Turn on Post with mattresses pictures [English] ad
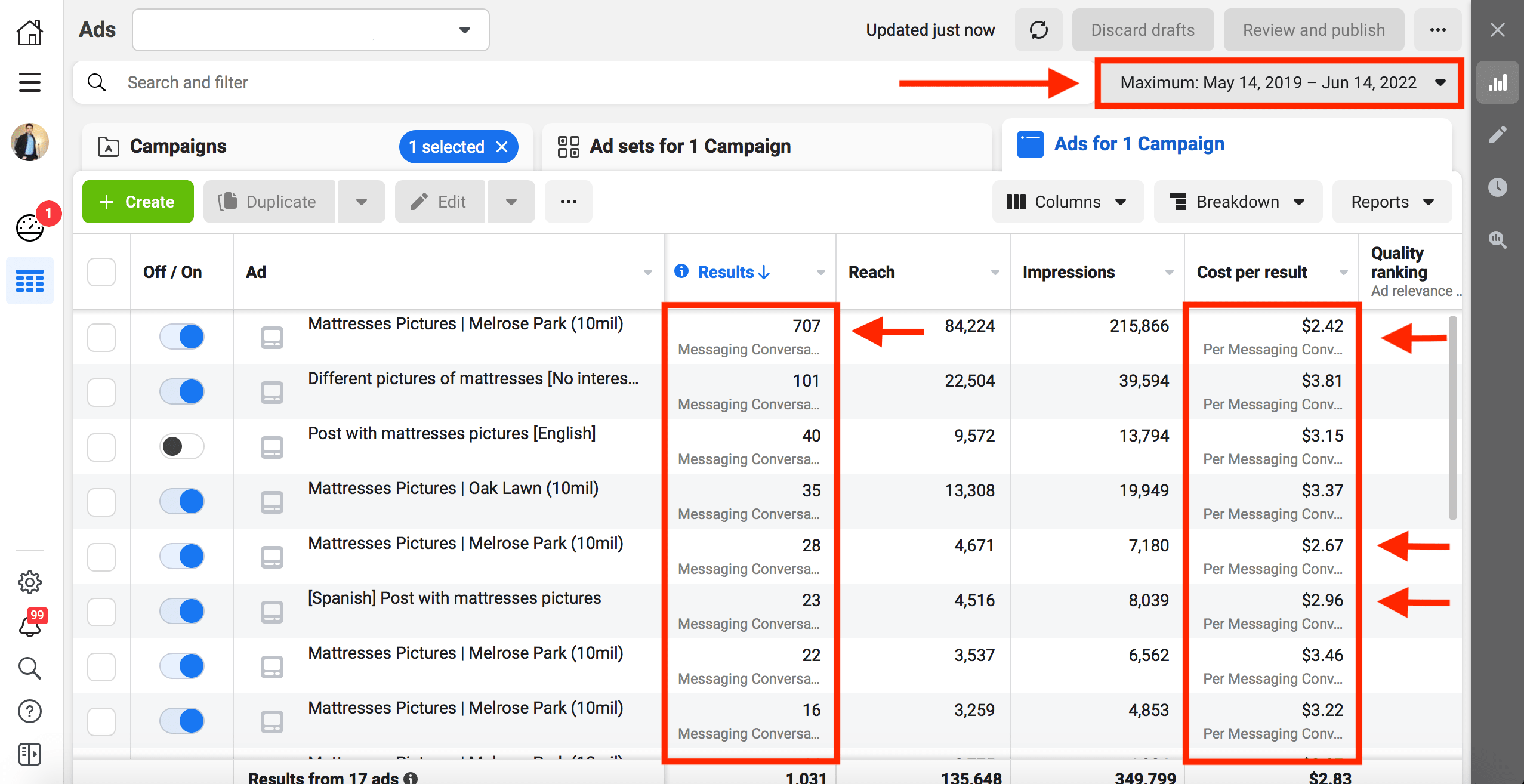Viewport: 1524px width, 784px height. point(181,446)
